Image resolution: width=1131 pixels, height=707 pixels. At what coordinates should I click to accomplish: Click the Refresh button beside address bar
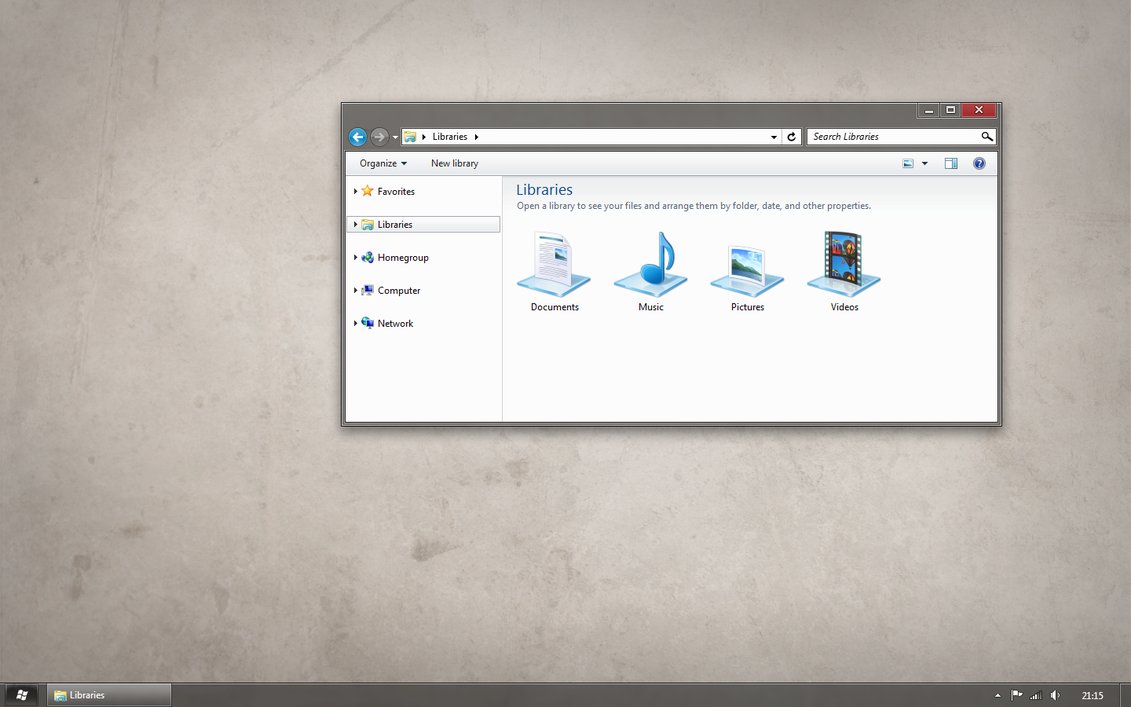[x=792, y=137]
